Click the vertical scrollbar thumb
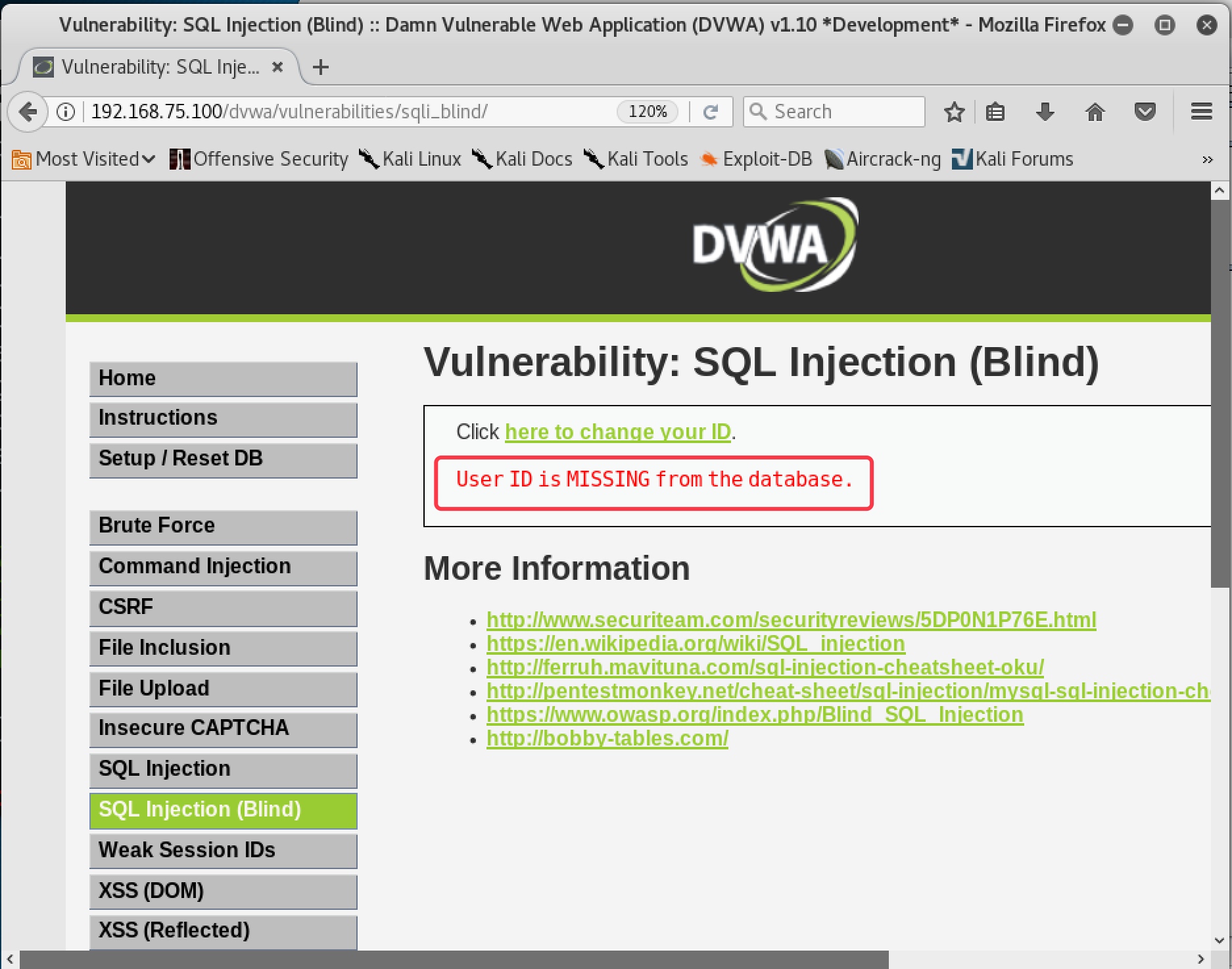The height and width of the screenshot is (969, 1232). coord(1220,393)
